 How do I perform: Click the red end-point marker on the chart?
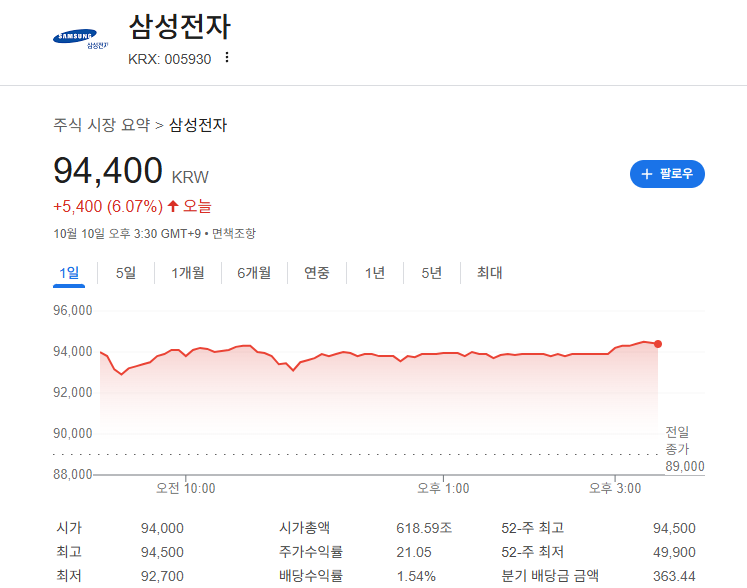click(x=658, y=344)
